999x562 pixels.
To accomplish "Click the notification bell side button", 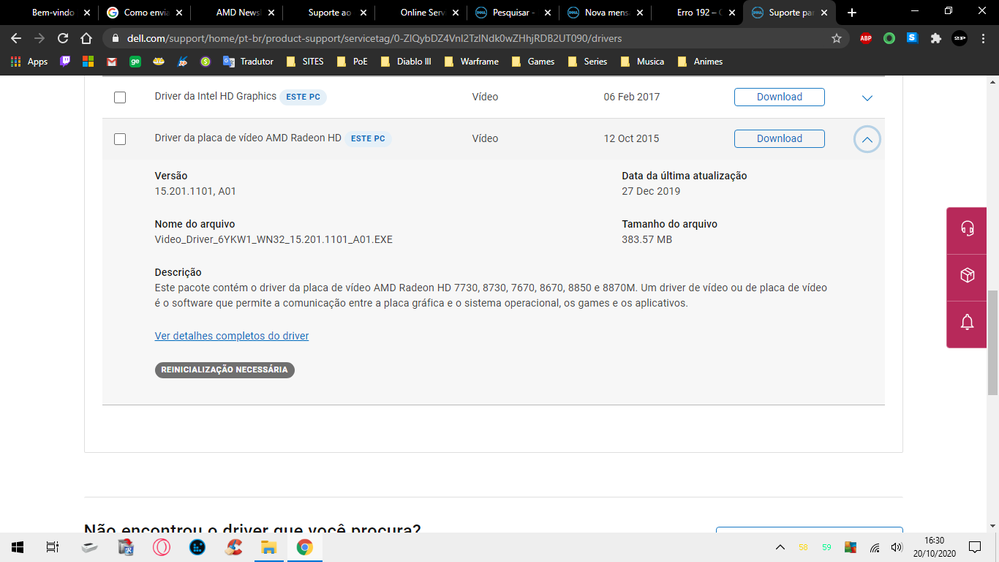I will [x=967, y=322].
